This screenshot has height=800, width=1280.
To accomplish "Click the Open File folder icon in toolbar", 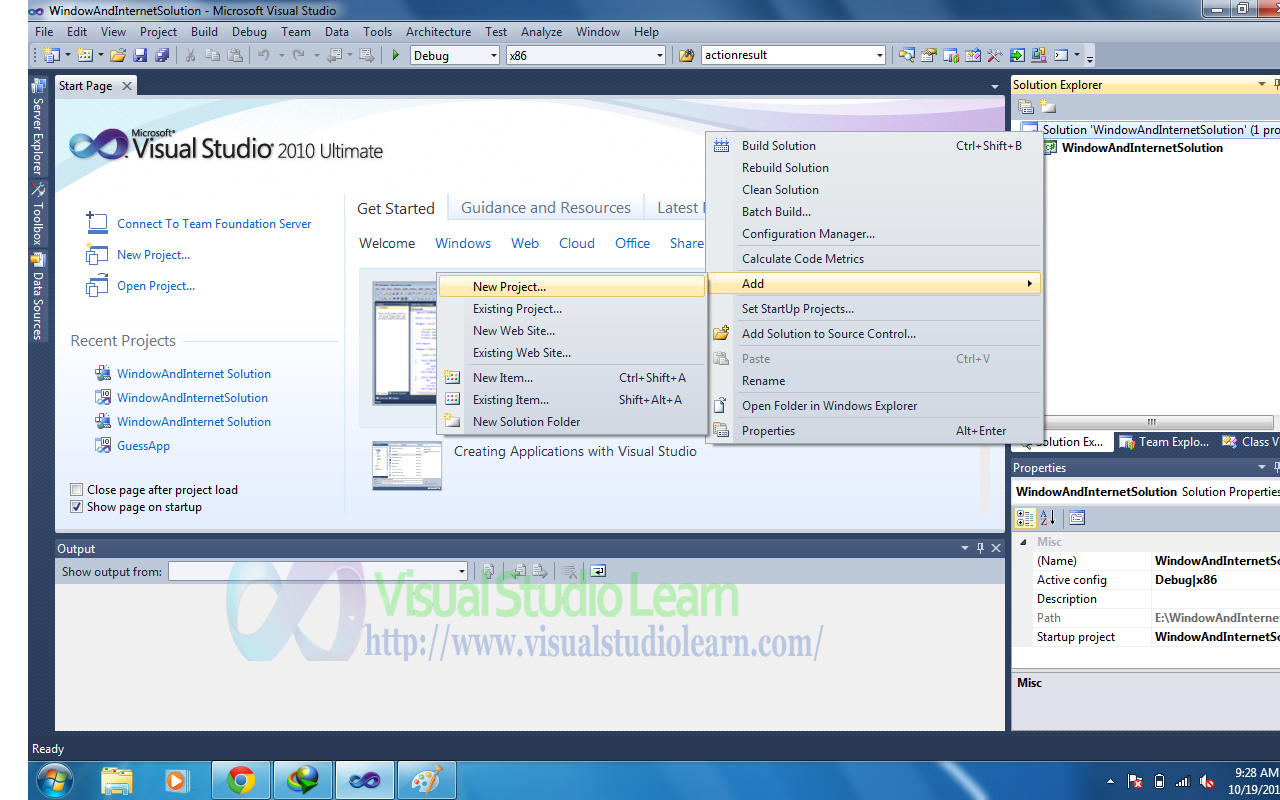I will tap(118, 55).
